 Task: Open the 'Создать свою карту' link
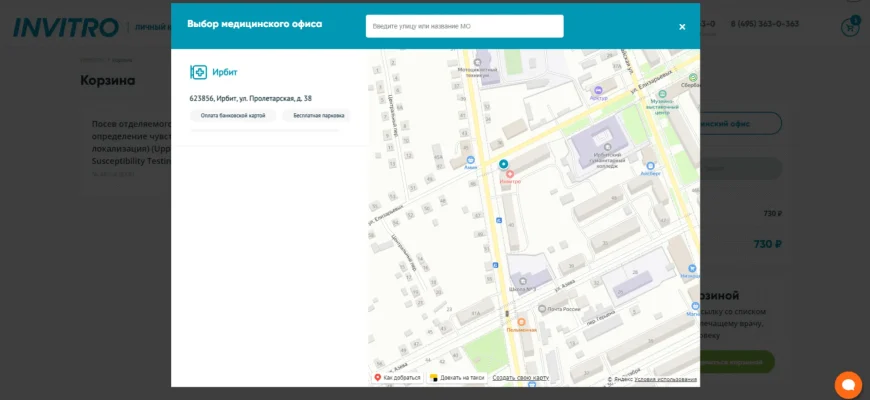pyautogui.click(x=520, y=378)
